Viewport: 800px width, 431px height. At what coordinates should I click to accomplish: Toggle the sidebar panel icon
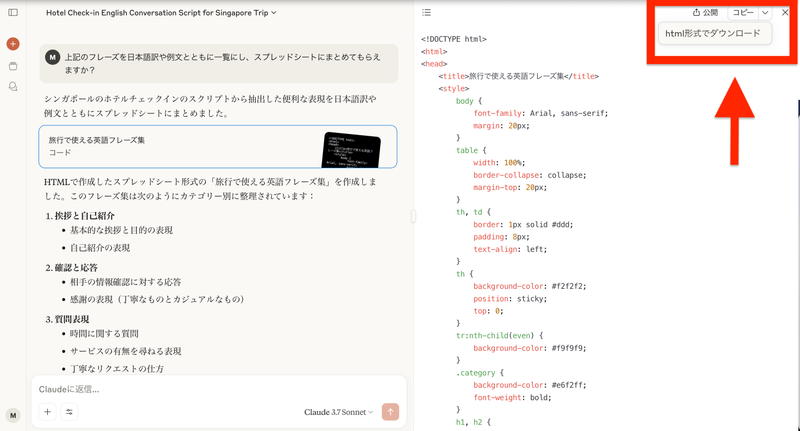tap(13, 12)
